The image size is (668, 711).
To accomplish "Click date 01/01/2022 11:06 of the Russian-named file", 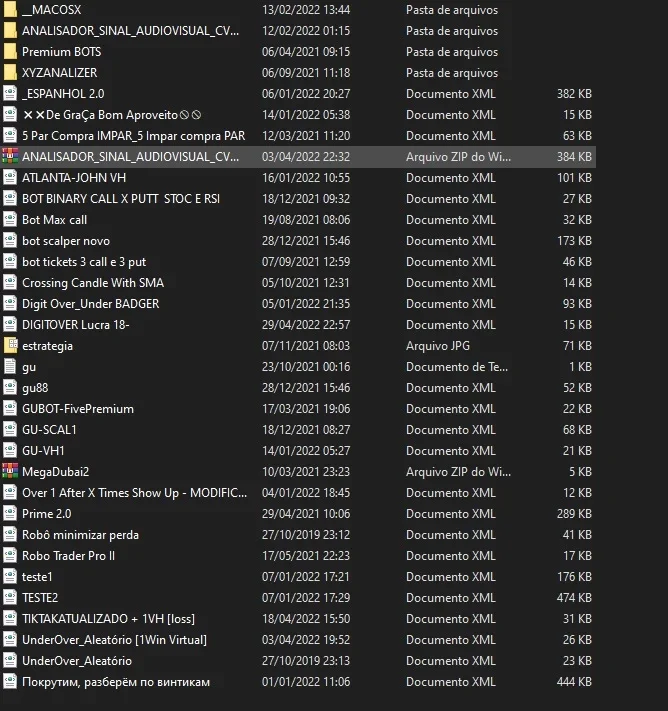I will click(306, 682).
